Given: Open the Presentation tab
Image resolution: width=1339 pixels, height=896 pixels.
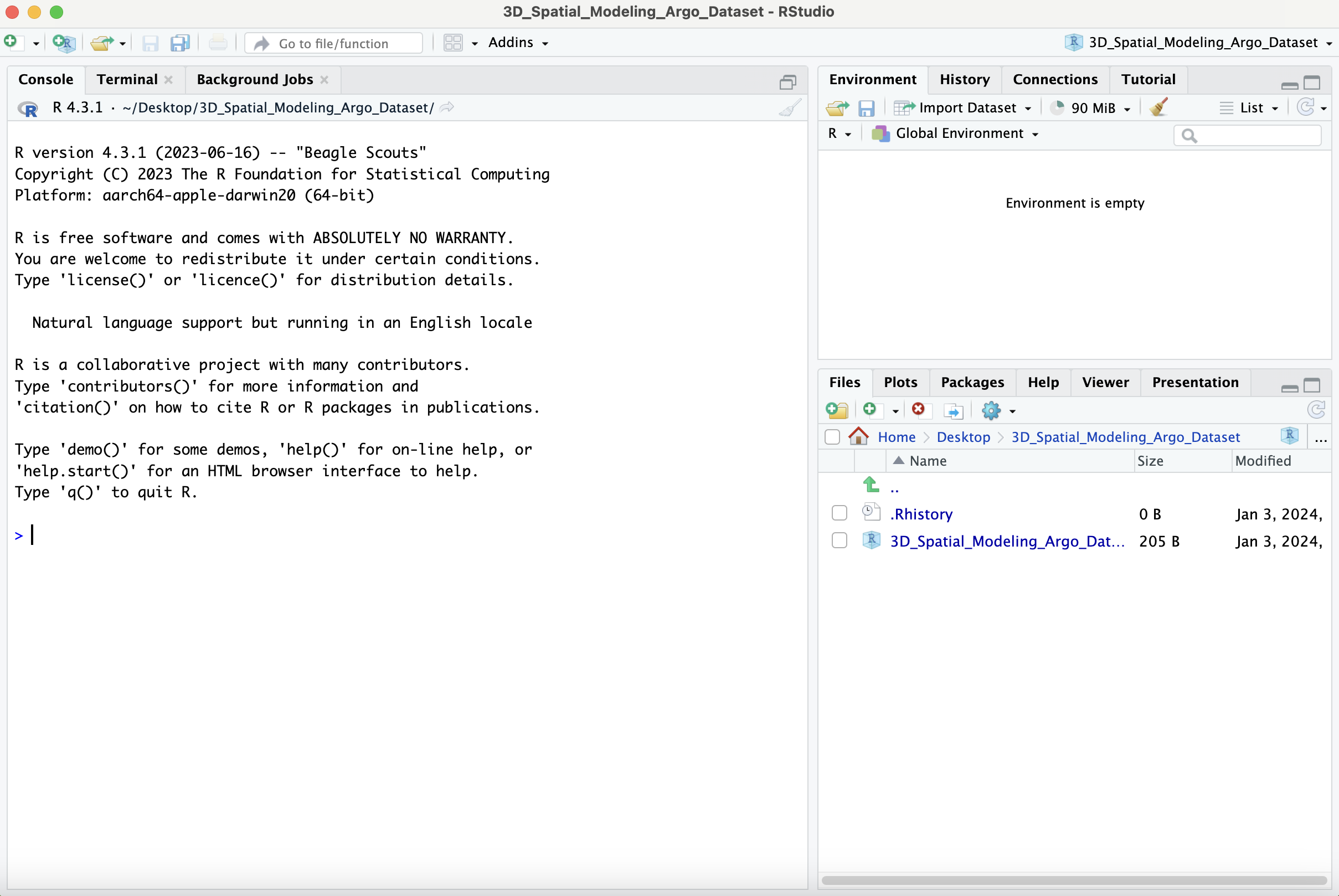Looking at the screenshot, I should click(x=1196, y=382).
